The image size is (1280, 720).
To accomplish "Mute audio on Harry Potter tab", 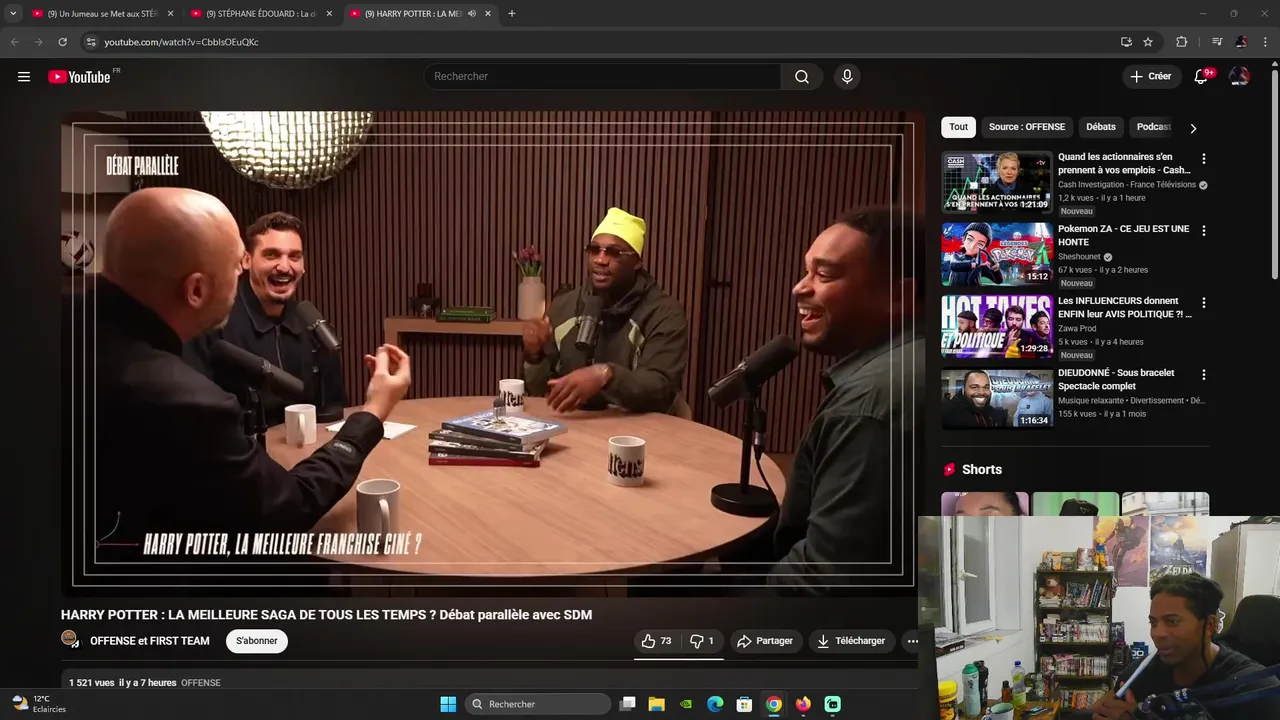I will point(471,14).
